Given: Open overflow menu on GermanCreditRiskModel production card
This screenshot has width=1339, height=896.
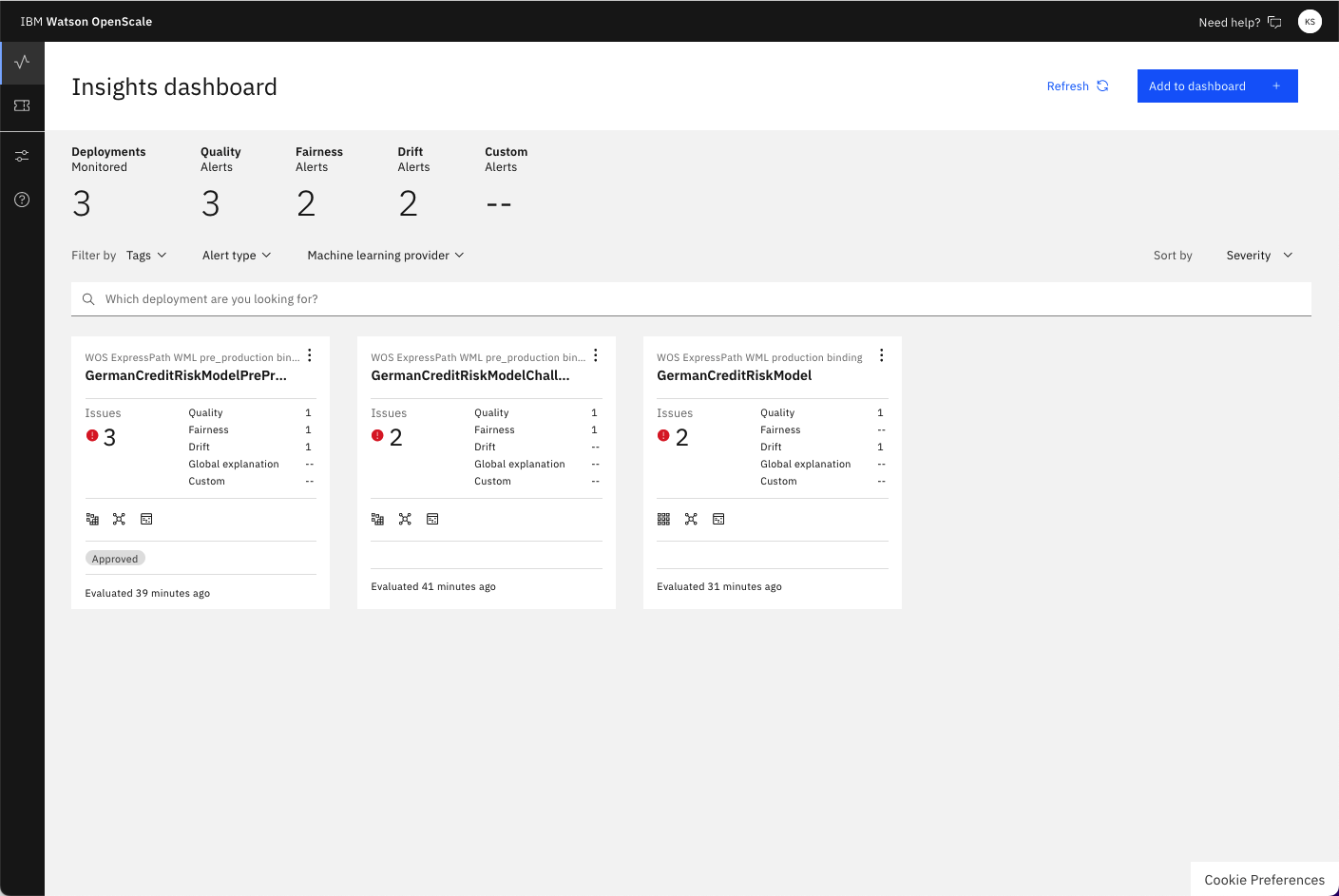Looking at the screenshot, I should (x=881, y=355).
